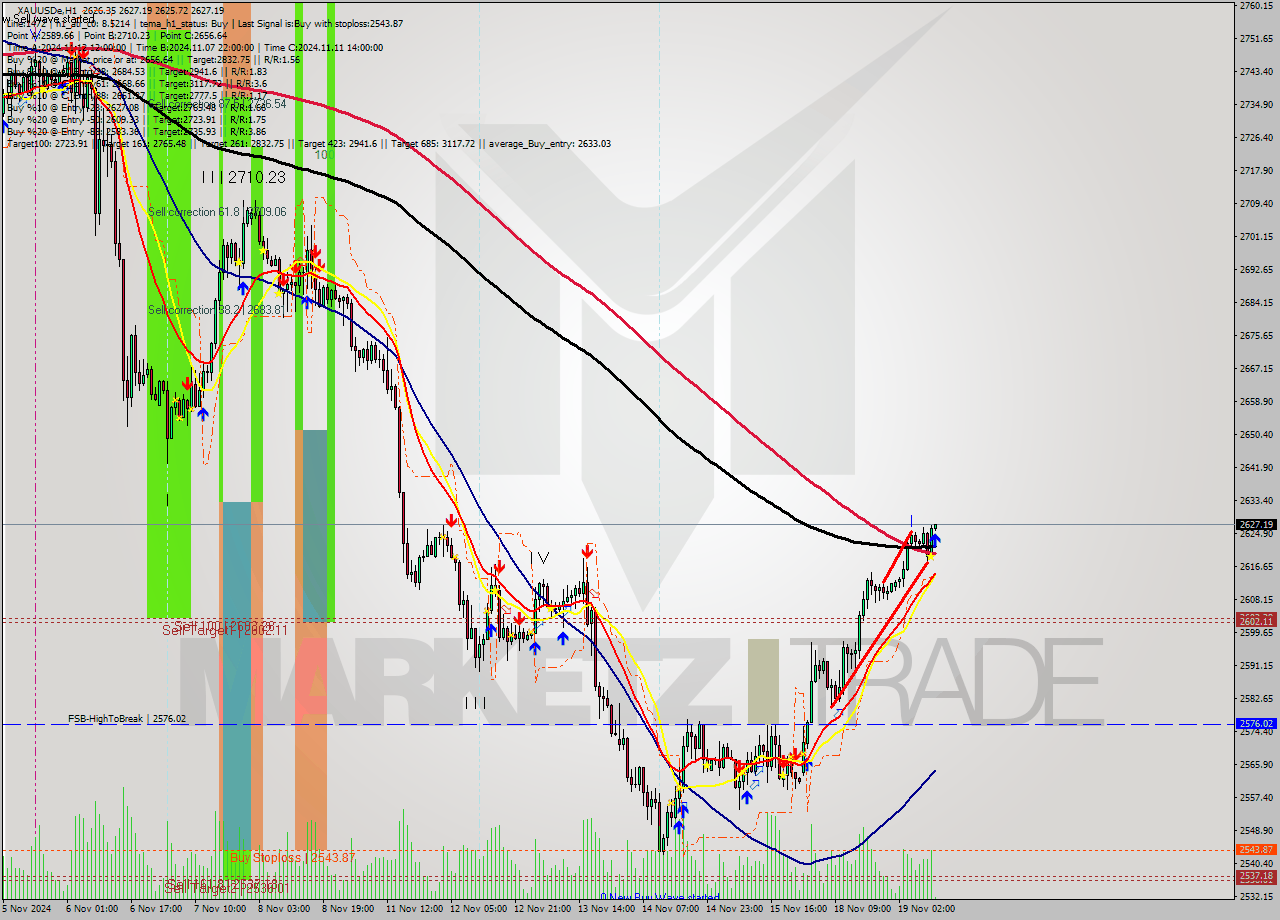Click the blue 2576.02 price axis tag
The image size is (1280, 920).
(1256, 723)
